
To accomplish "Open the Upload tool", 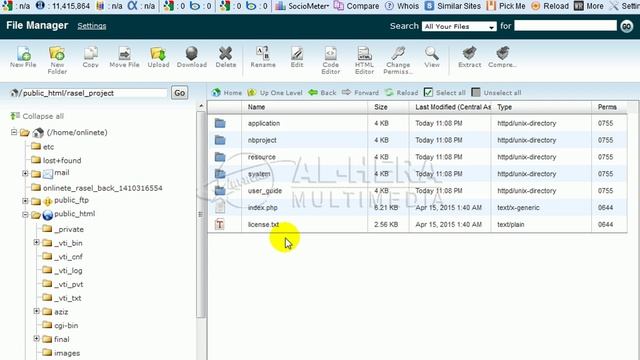I will point(158,57).
